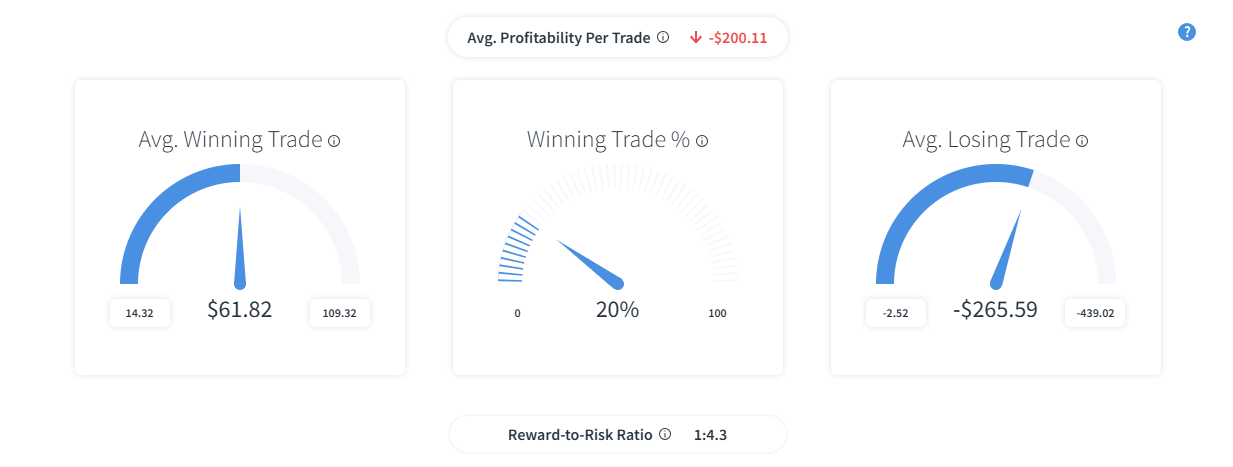Select the 109.32 maximum value box

tap(339, 313)
